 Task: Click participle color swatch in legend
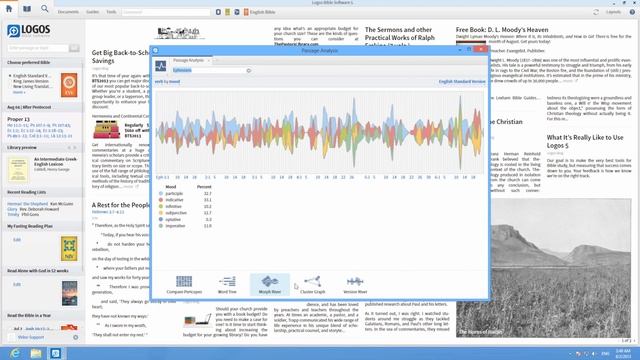click(x=161, y=193)
